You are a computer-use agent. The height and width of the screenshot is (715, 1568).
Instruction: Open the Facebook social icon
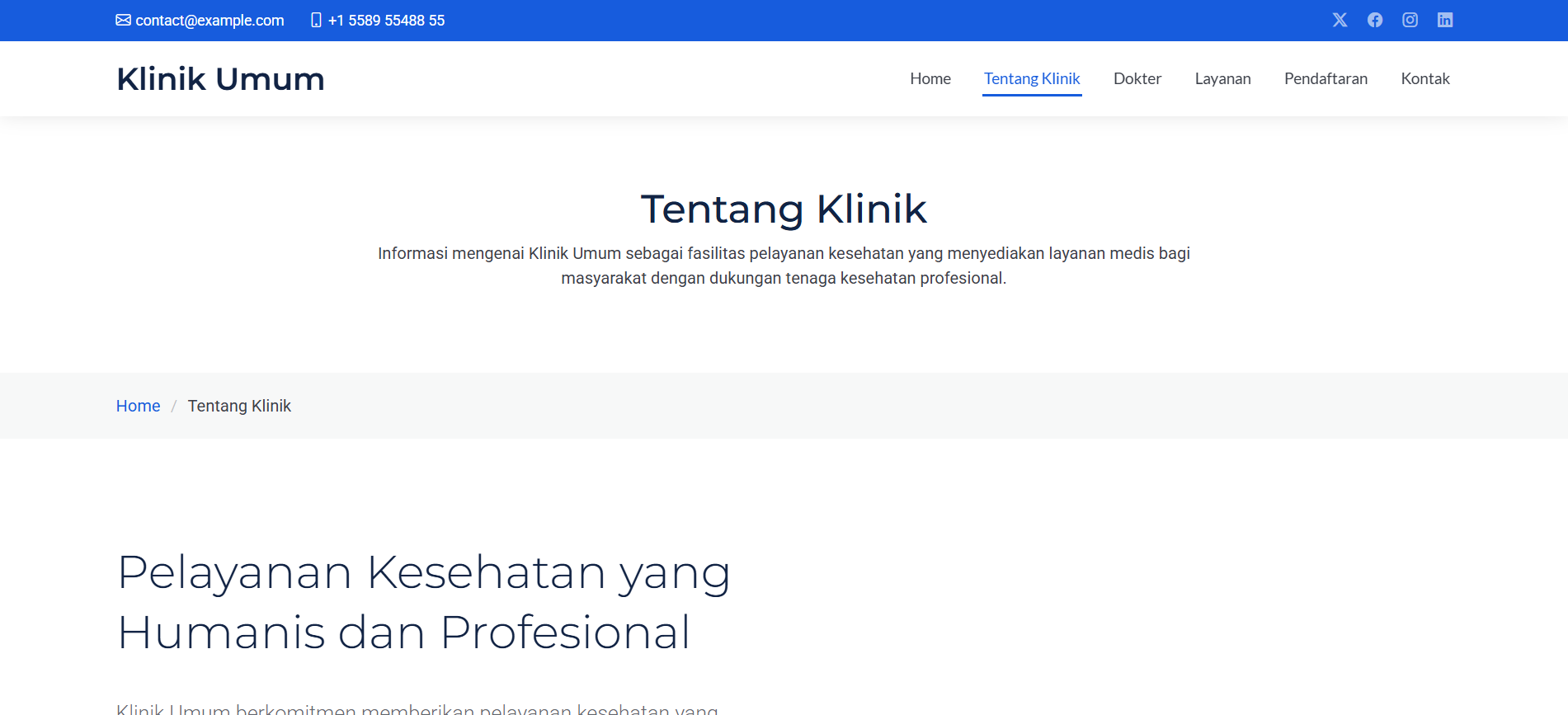click(x=1375, y=20)
